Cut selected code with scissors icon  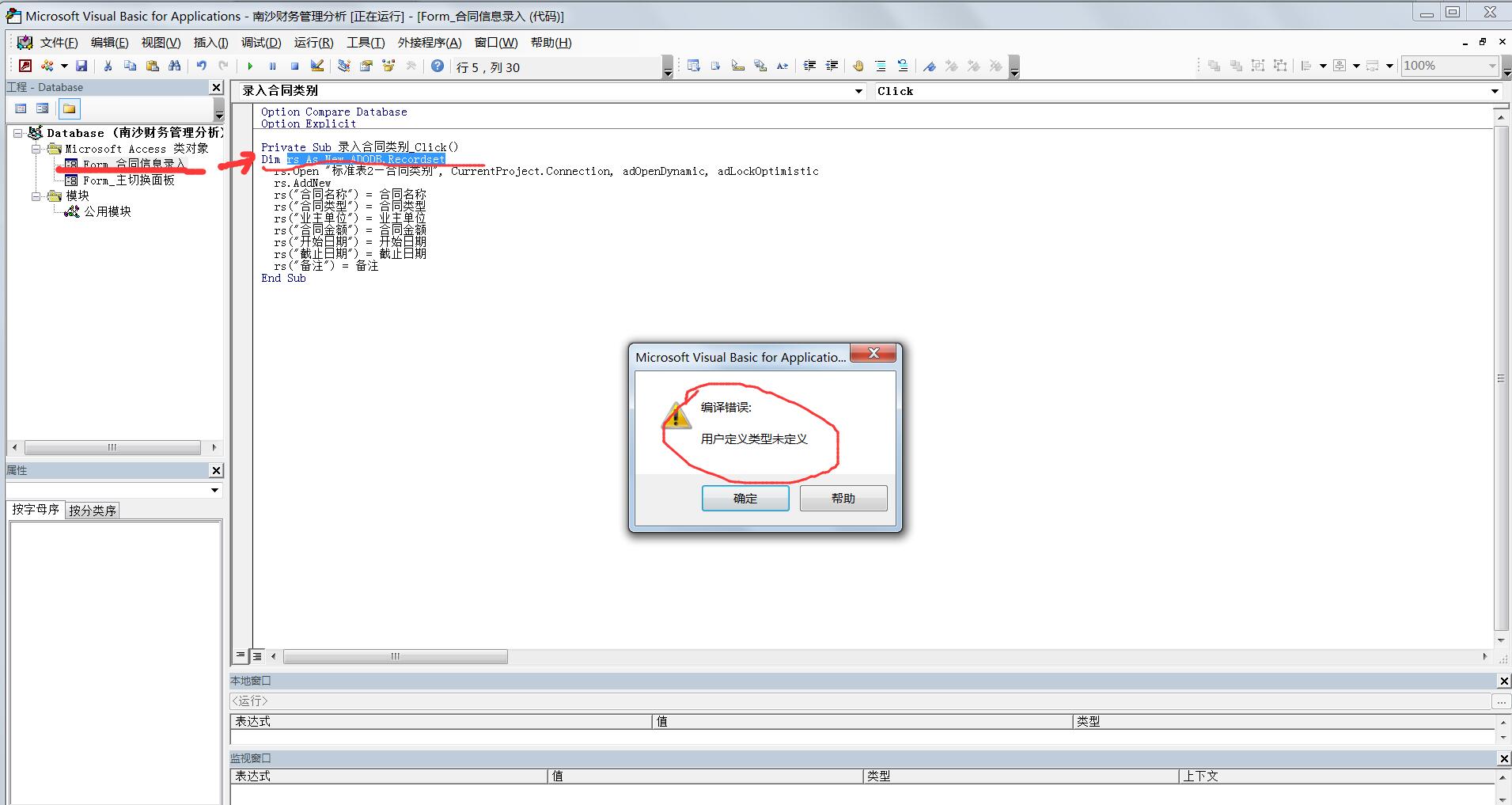point(108,66)
